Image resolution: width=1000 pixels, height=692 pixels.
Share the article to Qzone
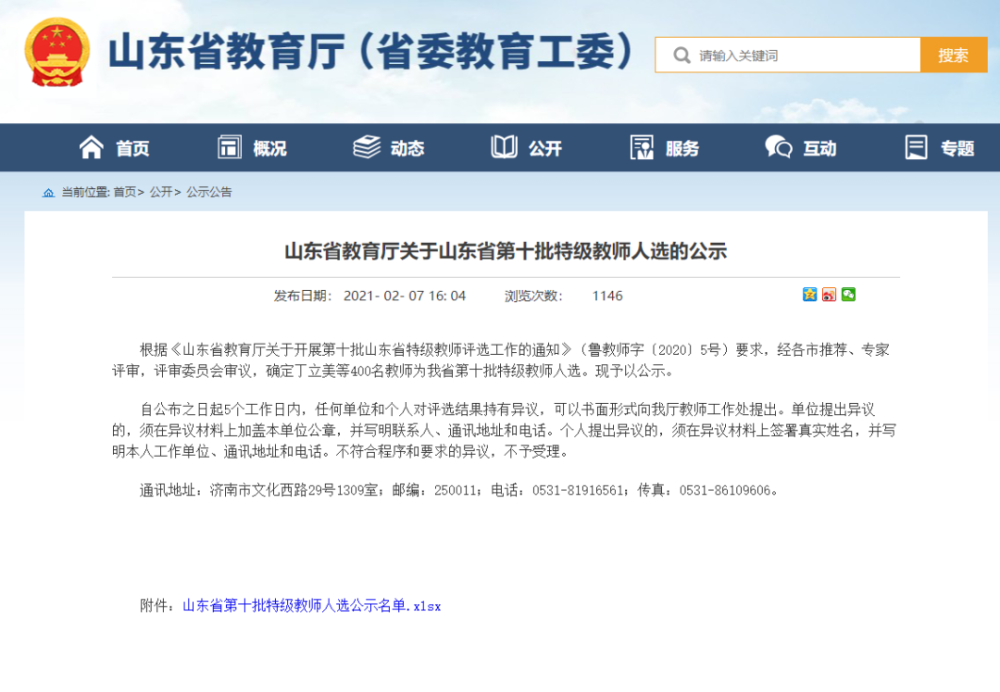point(809,295)
